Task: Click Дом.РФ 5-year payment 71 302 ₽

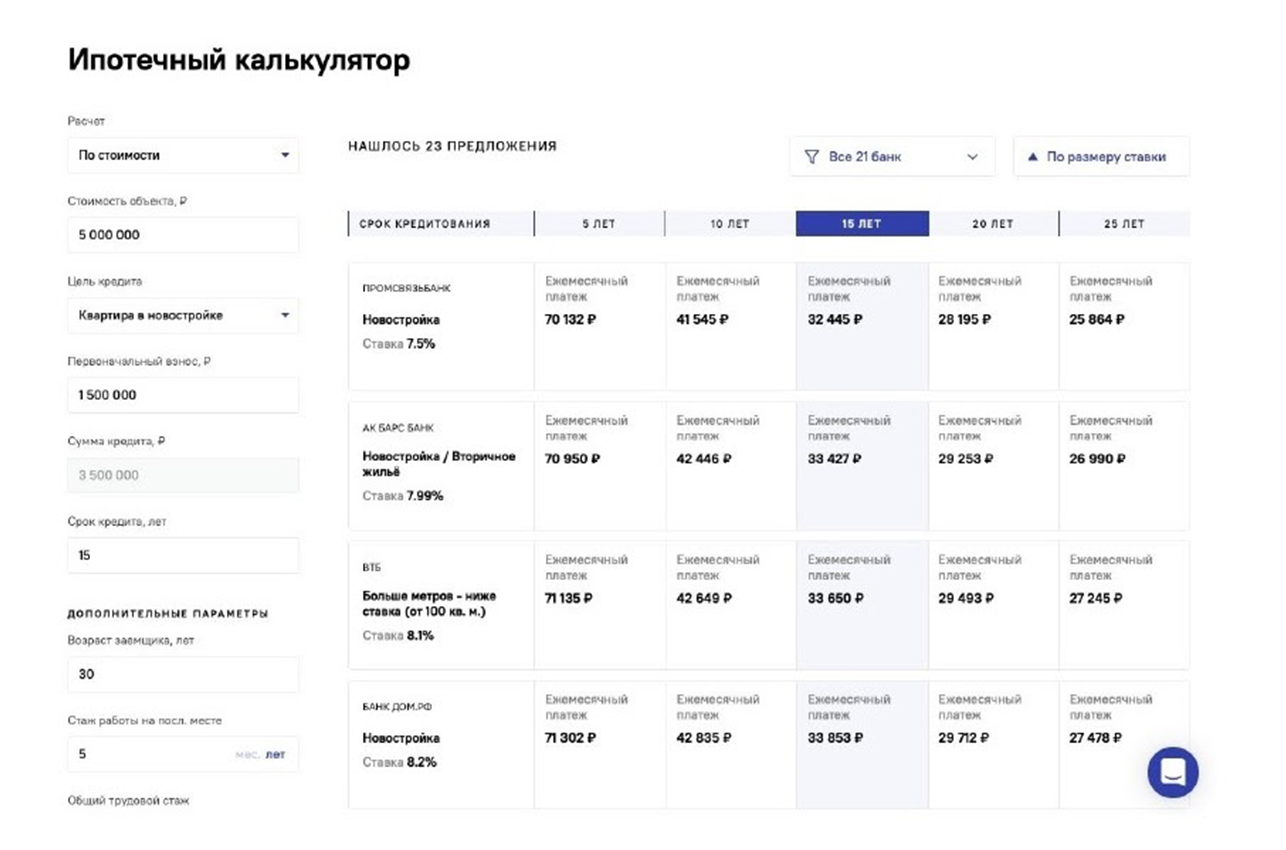Action: tap(571, 738)
